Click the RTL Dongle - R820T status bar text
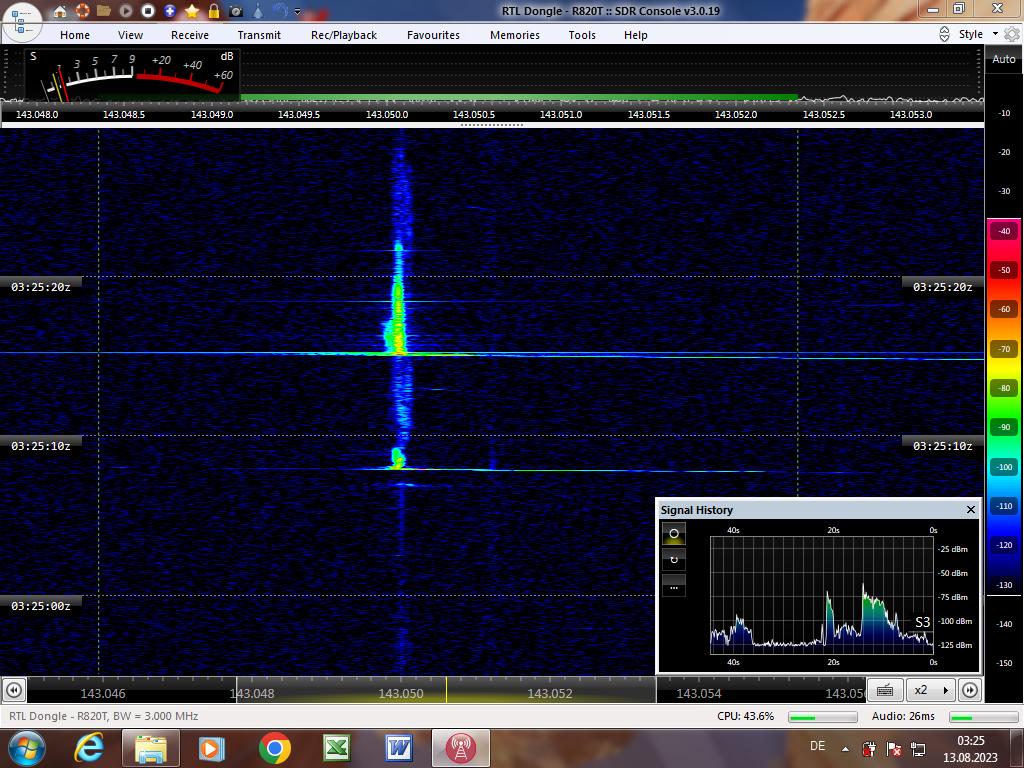 pyautogui.click(x=103, y=716)
